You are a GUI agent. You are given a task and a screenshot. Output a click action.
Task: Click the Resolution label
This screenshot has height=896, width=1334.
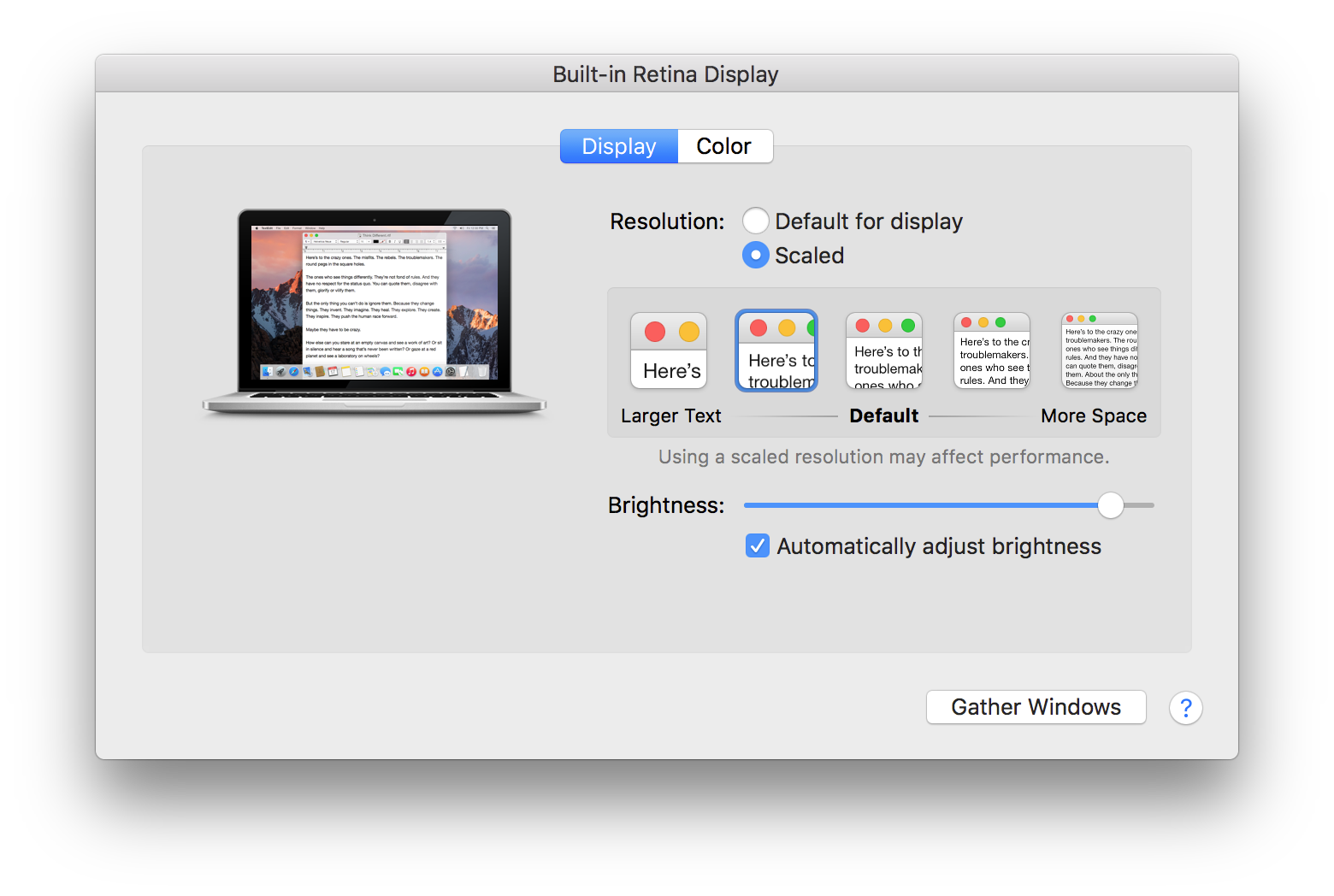667,221
